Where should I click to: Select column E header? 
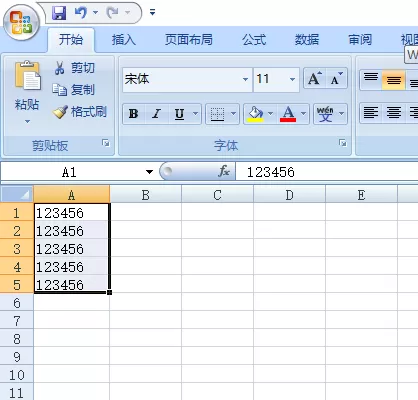362,195
